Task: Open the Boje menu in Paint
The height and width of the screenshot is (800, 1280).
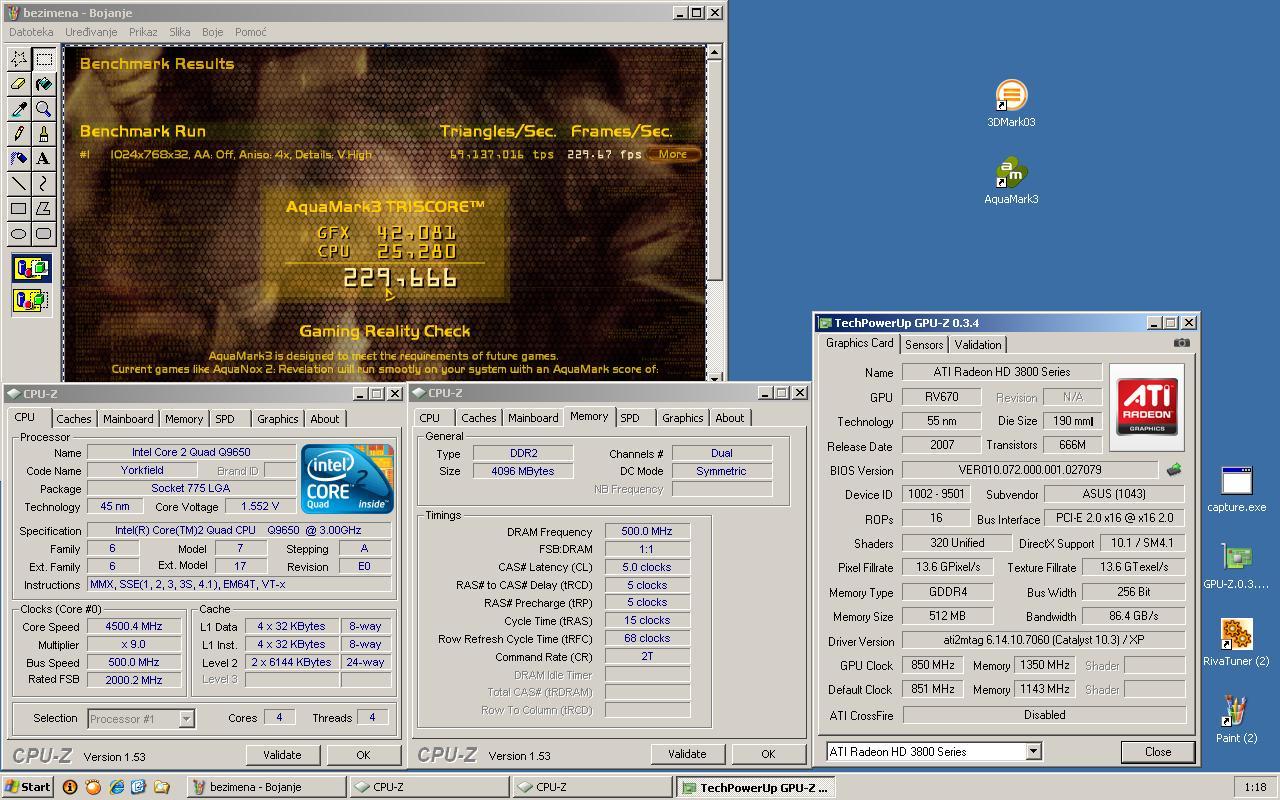Action: 212,32
